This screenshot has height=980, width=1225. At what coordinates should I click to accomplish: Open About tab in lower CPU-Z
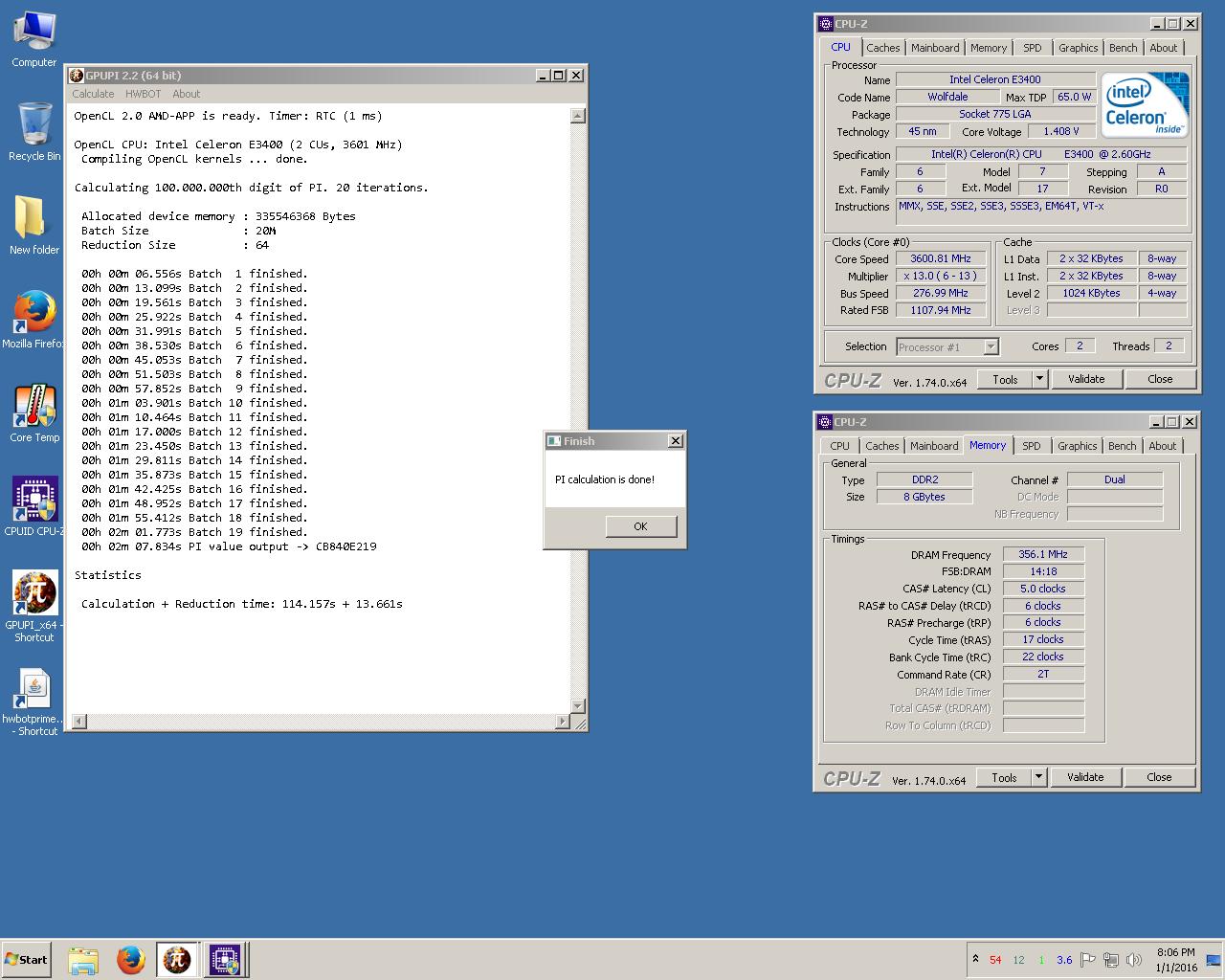[x=1162, y=446]
